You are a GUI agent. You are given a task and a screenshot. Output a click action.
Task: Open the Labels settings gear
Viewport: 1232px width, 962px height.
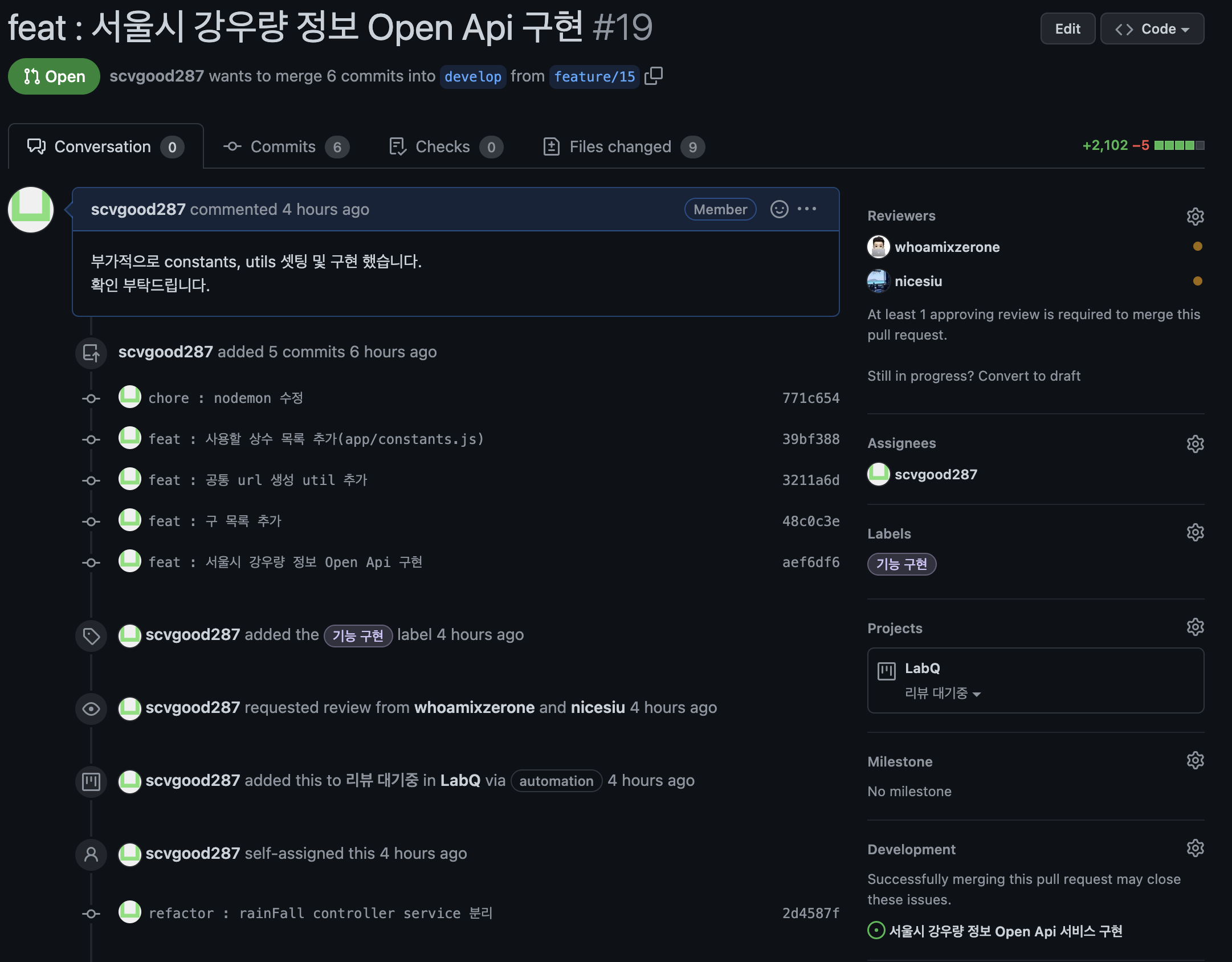coord(1195,532)
